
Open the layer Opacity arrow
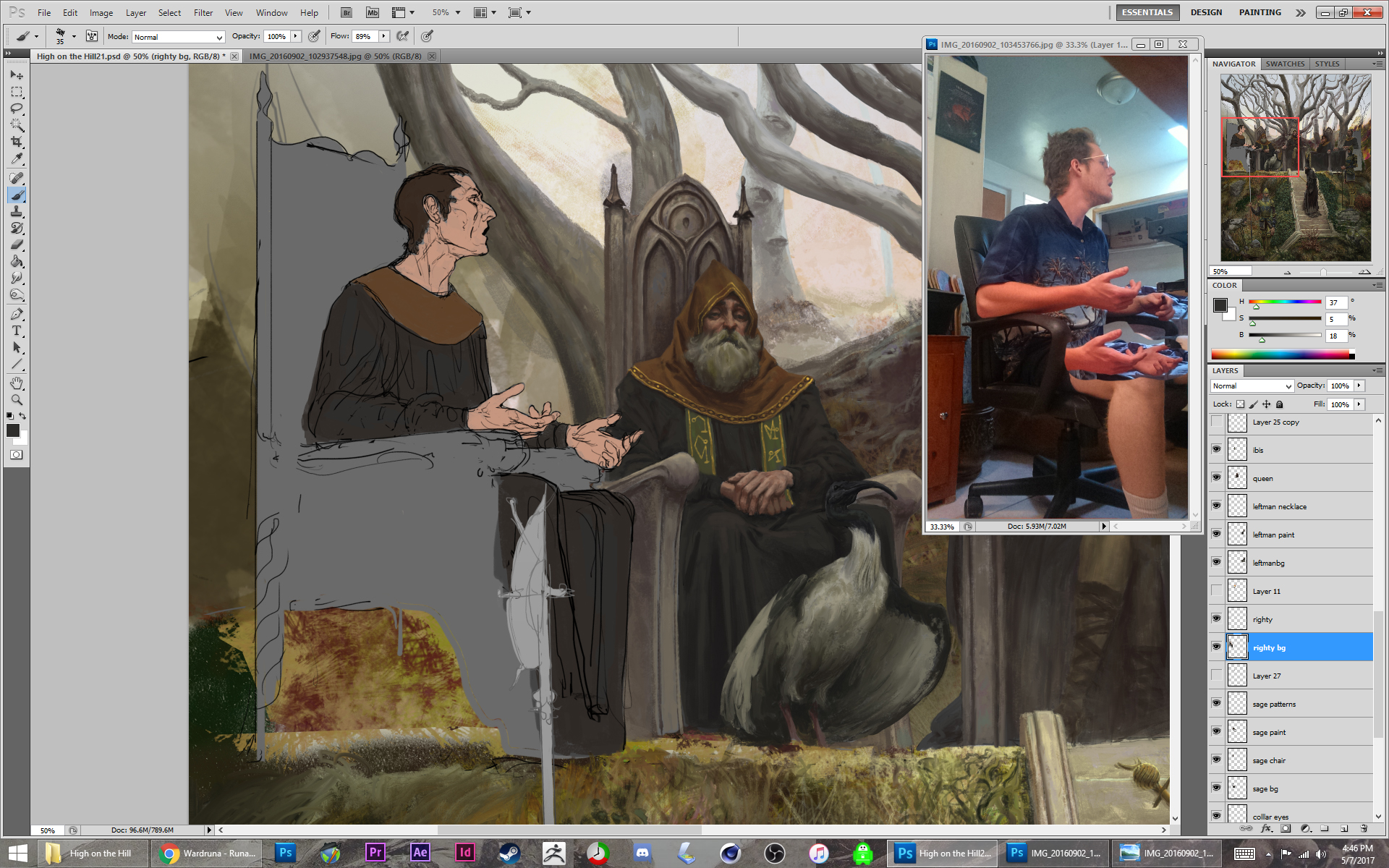[1359, 386]
